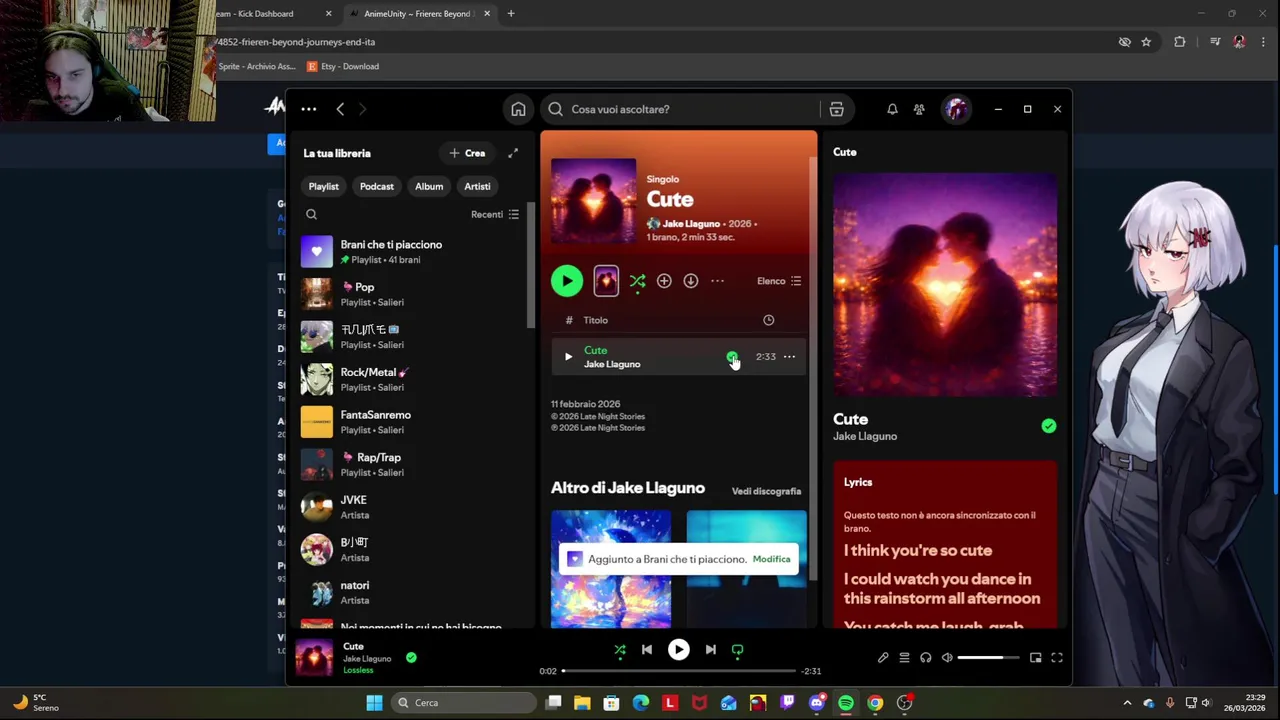The height and width of the screenshot is (720, 1280).
Task: Open Discord from the taskbar
Action: pos(817,703)
